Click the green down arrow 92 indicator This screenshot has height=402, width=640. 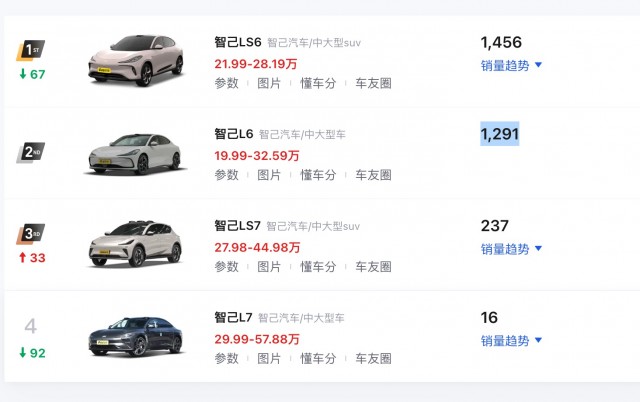(x=32, y=353)
